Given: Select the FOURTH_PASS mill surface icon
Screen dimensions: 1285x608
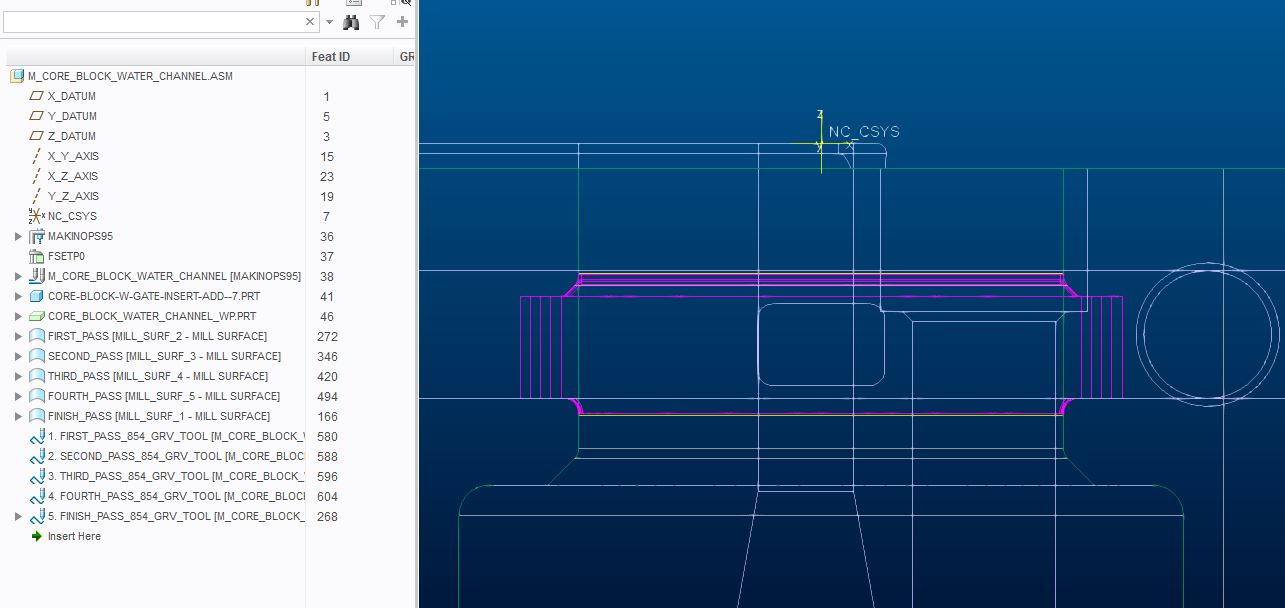Looking at the screenshot, I should click(x=37, y=396).
